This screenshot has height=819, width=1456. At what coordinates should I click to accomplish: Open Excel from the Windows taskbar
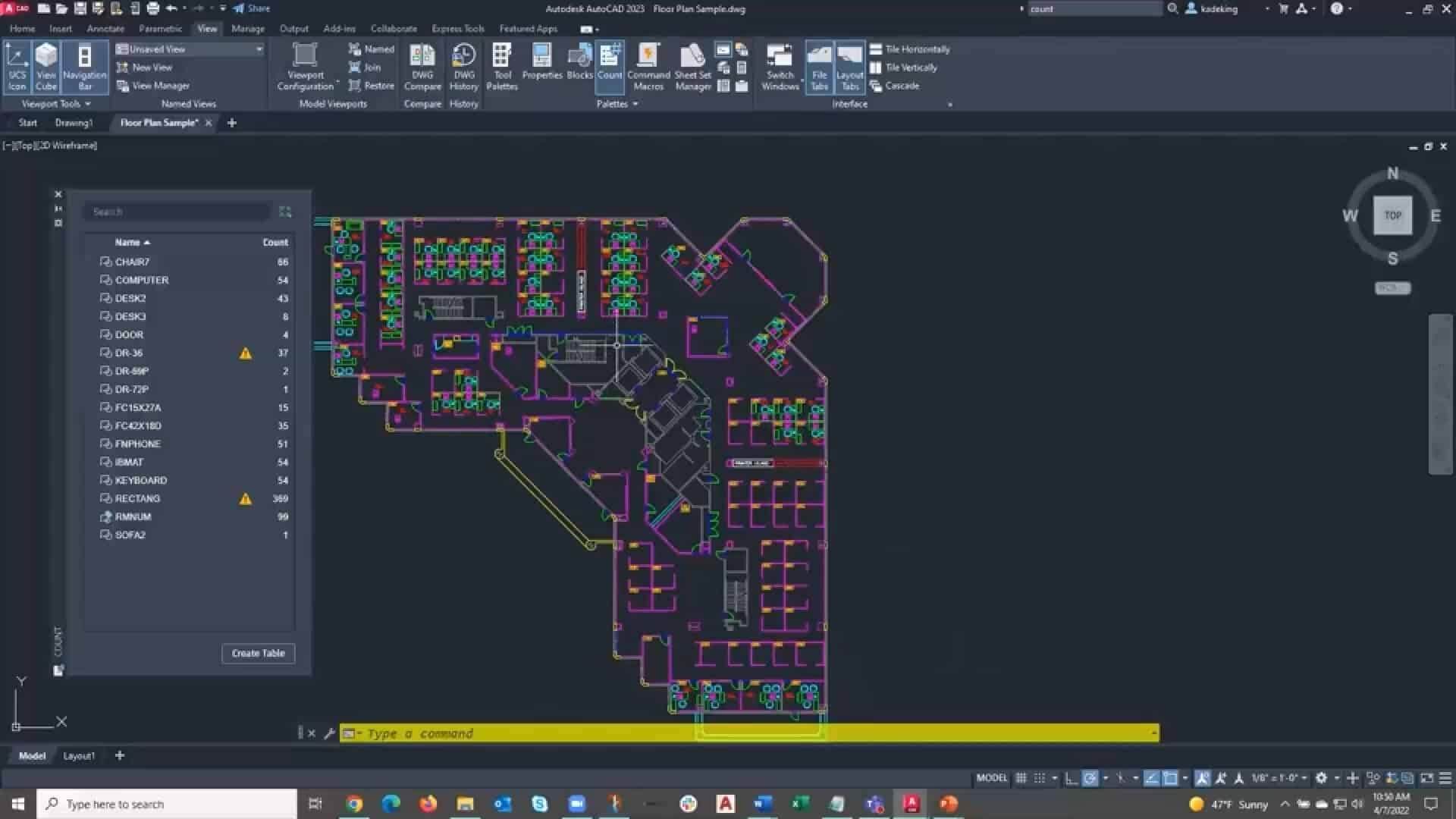(x=800, y=804)
